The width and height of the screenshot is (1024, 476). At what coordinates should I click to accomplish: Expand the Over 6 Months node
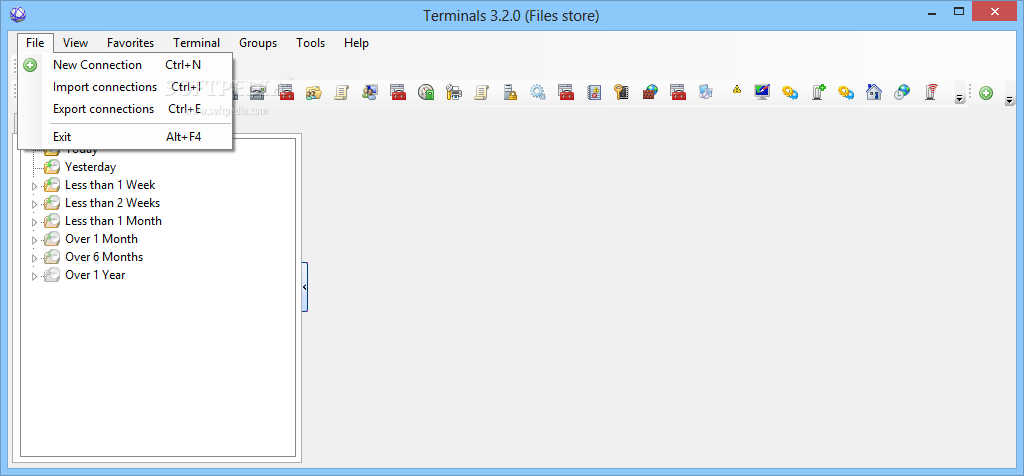[x=35, y=258]
